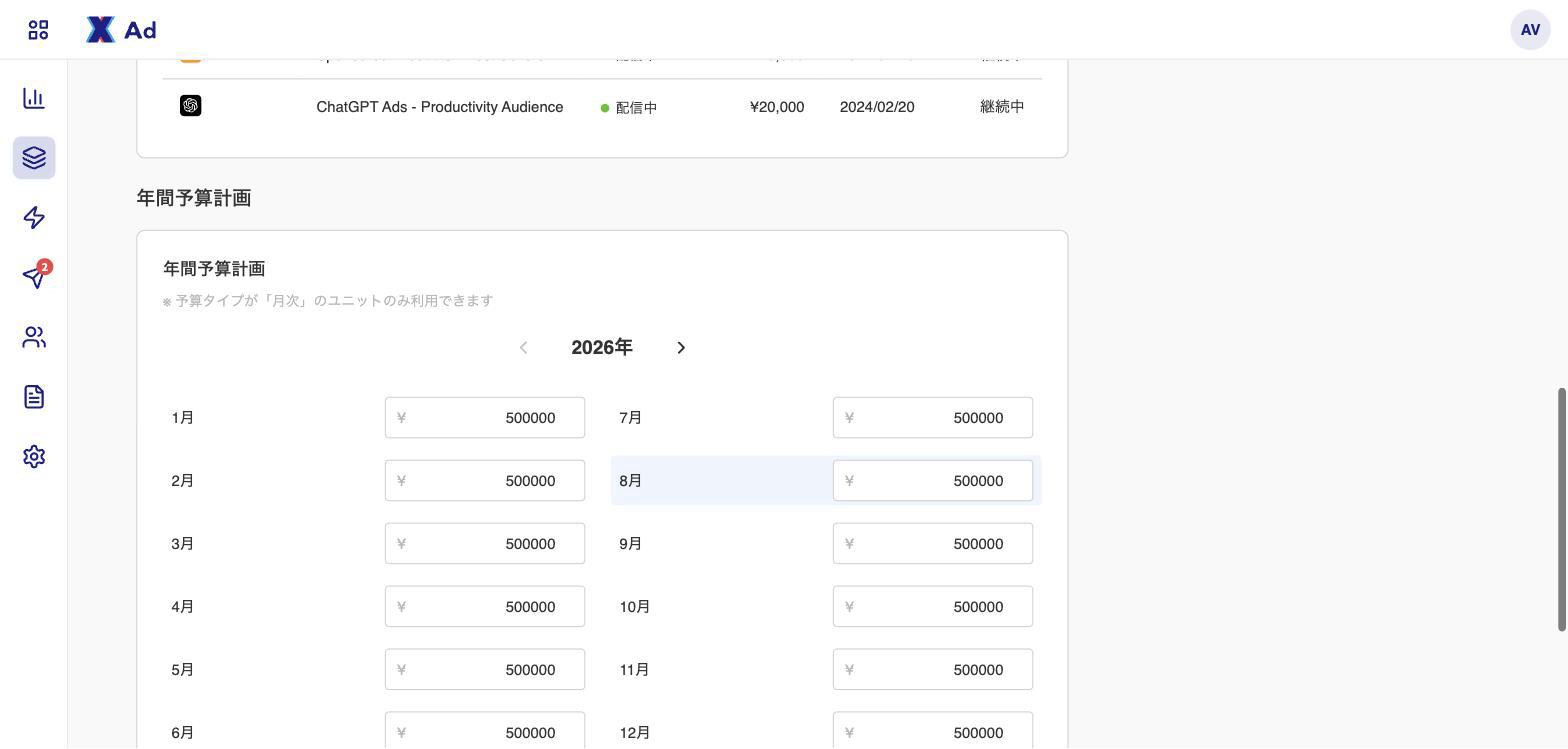This screenshot has width=1568, height=749.
Task: Open the bar chart analytics sidebar icon
Action: (x=34, y=98)
